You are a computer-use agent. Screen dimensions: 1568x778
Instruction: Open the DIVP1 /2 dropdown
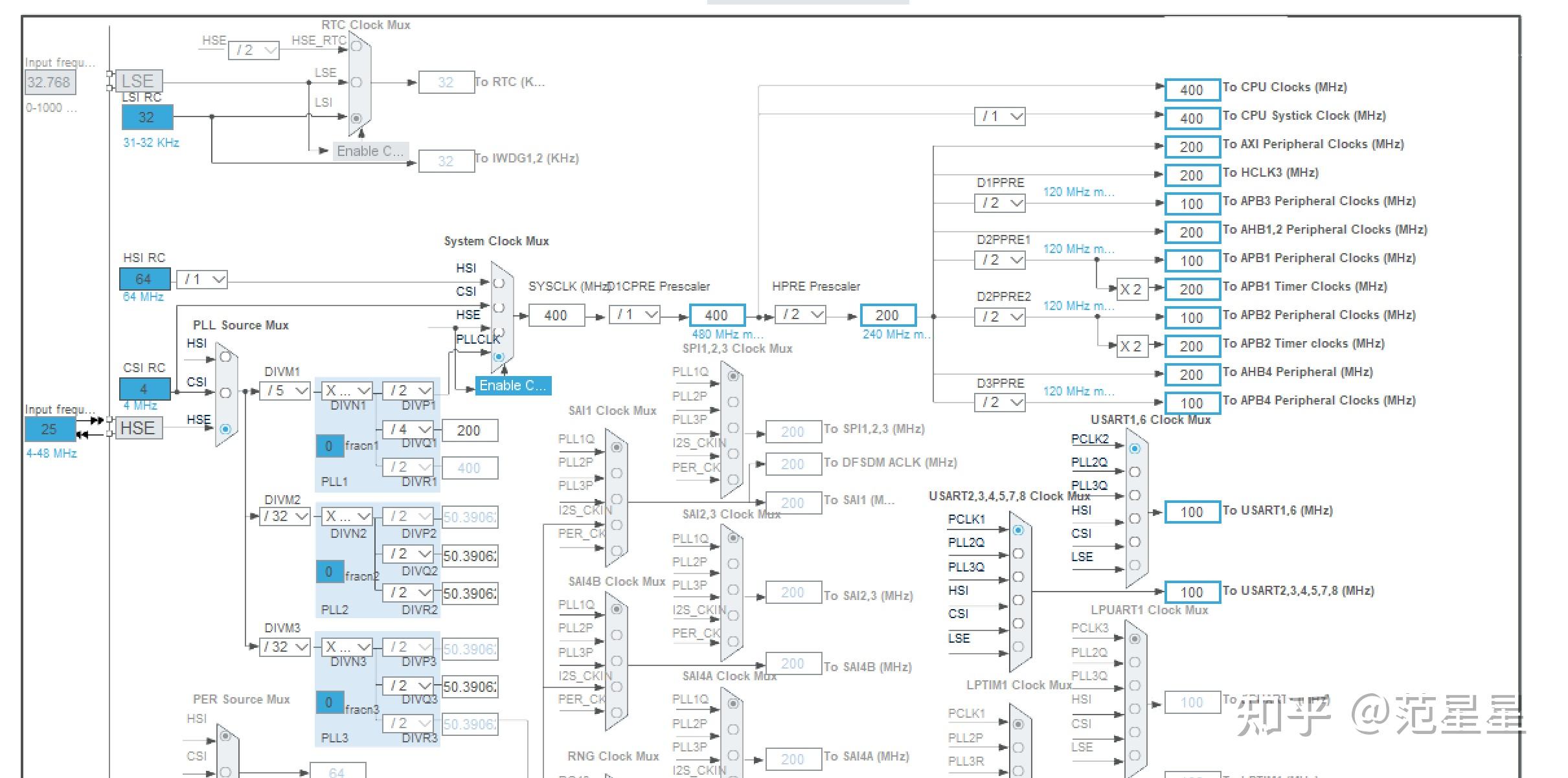[x=408, y=390]
